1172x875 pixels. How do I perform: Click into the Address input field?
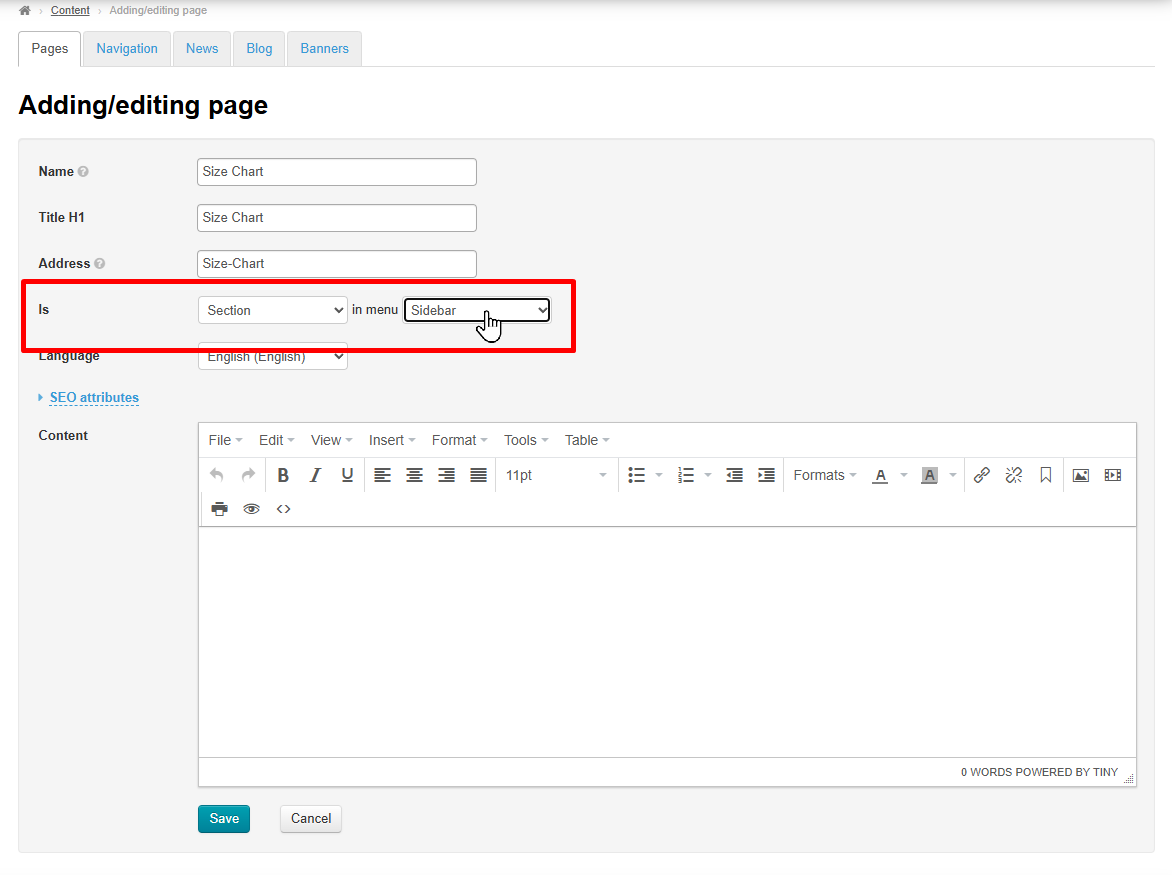[x=337, y=264]
